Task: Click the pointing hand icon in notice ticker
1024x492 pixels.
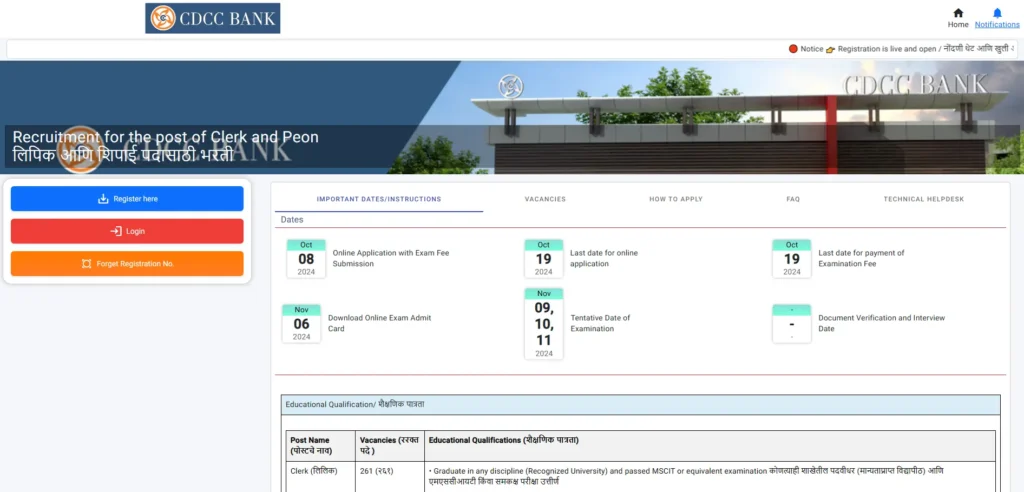Action: [x=830, y=49]
